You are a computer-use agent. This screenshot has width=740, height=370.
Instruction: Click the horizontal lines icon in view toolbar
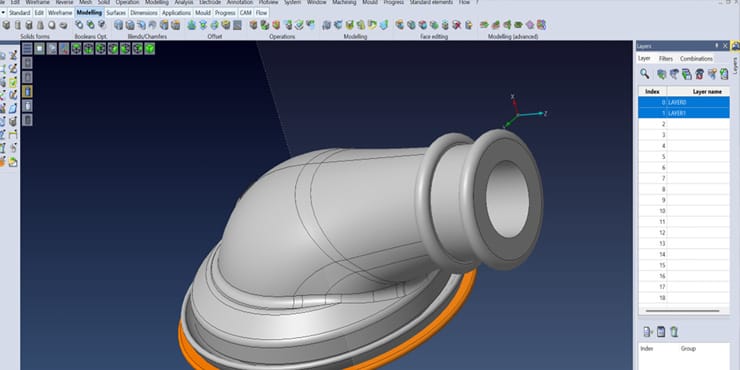pyautogui.click(x=27, y=49)
